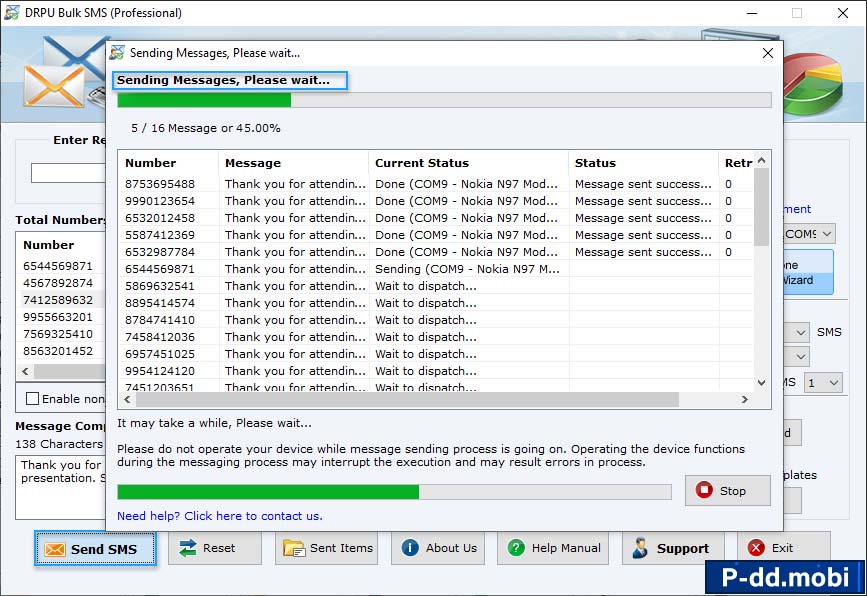Click the Exit button label

point(782,548)
